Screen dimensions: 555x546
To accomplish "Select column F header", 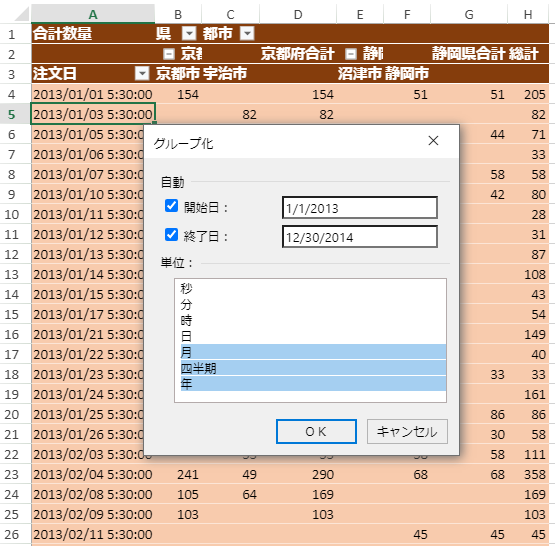I will (x=407, y=15).
